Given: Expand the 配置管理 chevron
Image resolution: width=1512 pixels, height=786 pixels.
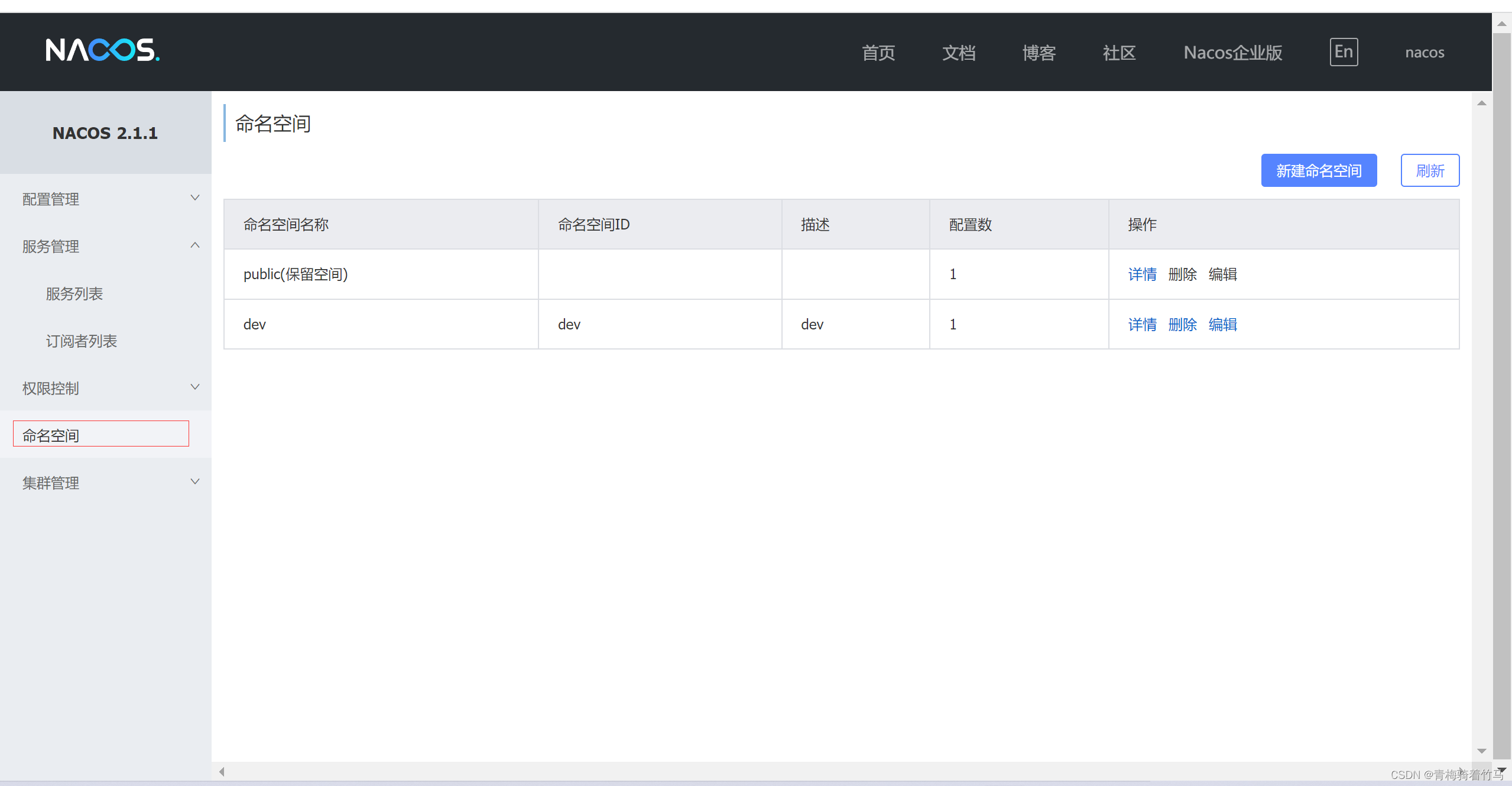Looking at the screenshot, I should click(x=194, y=198).
